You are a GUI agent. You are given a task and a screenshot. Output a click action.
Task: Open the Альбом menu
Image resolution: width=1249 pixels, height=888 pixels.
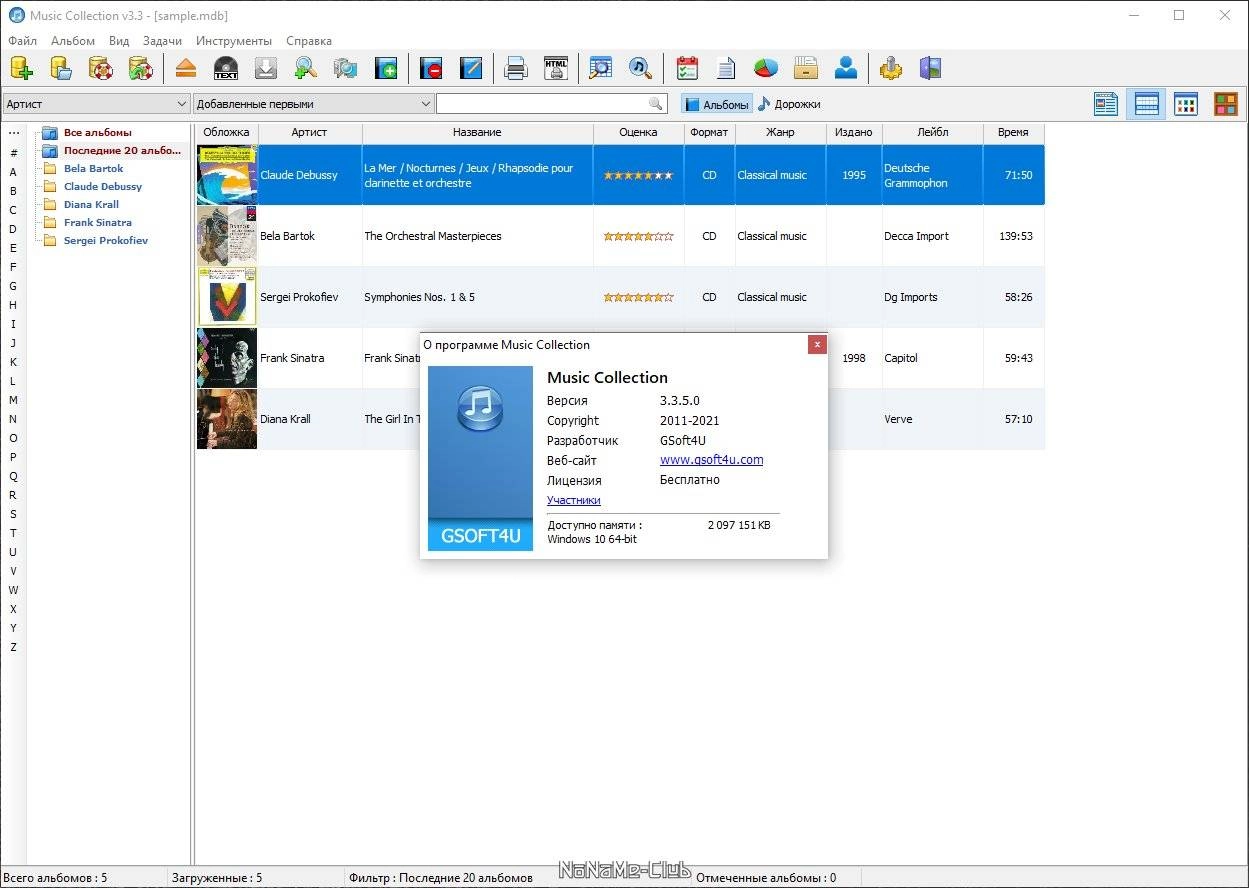[72, 41]
